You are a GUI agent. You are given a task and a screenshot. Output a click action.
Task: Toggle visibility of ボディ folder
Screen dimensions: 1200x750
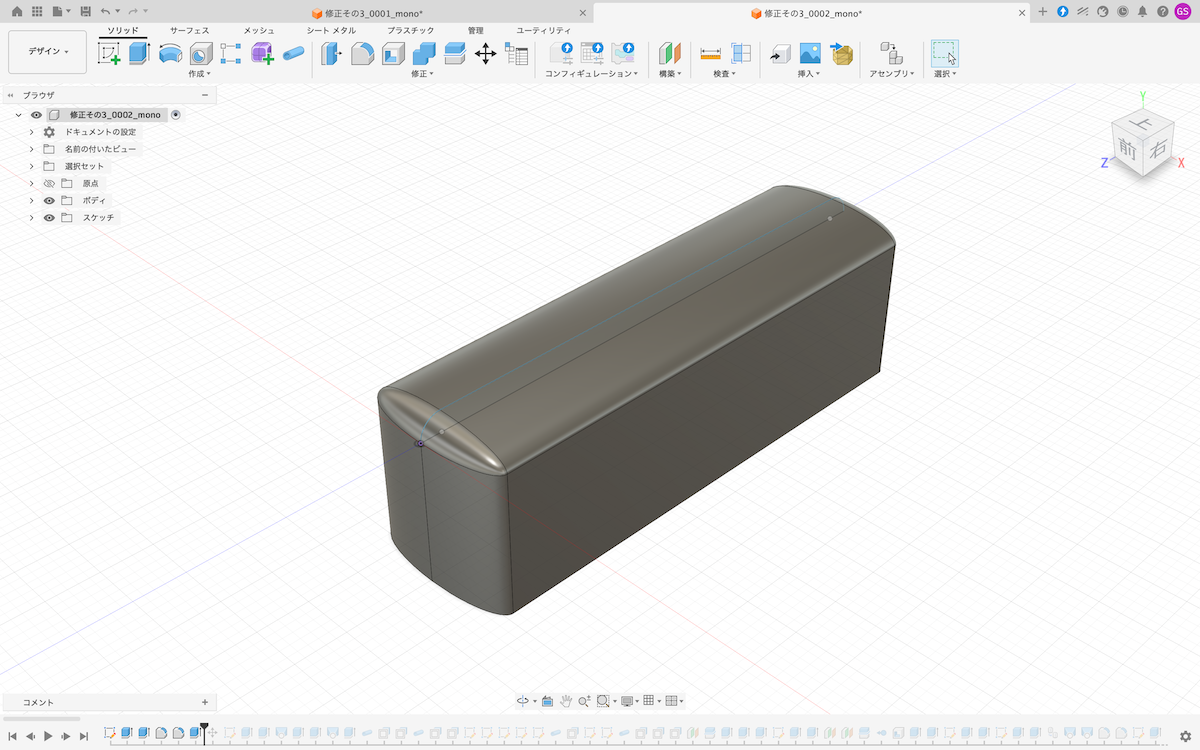[x=49, y=201]
